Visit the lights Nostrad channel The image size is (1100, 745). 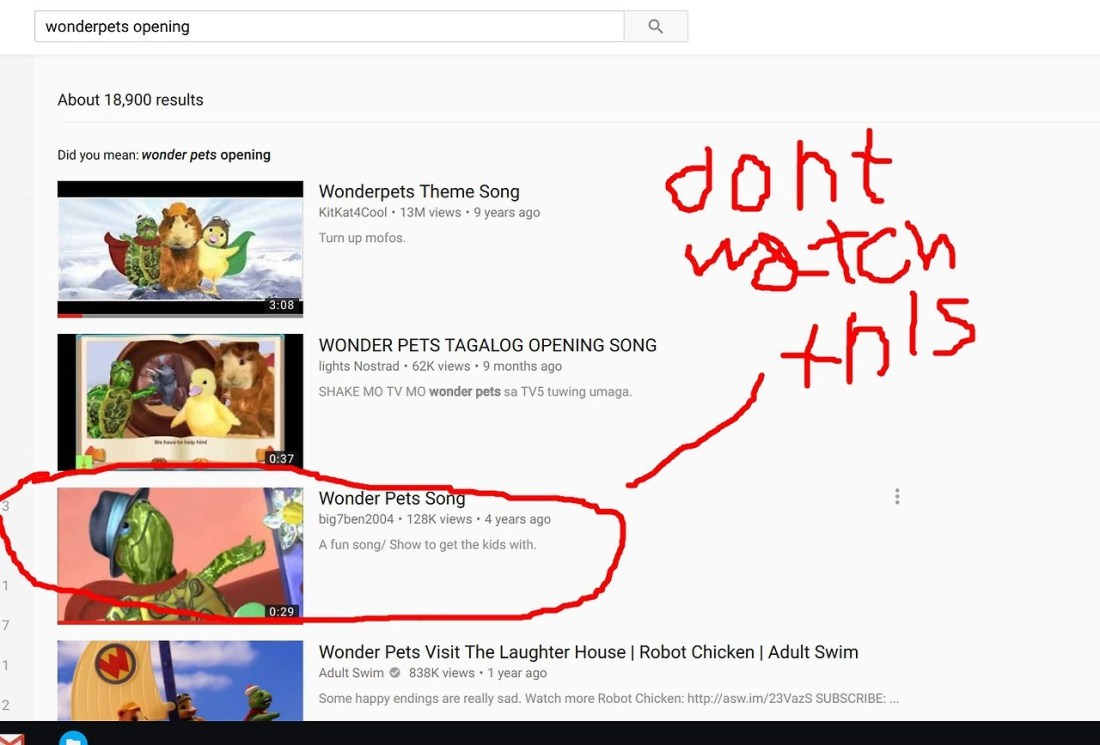[x=358, y=366]
